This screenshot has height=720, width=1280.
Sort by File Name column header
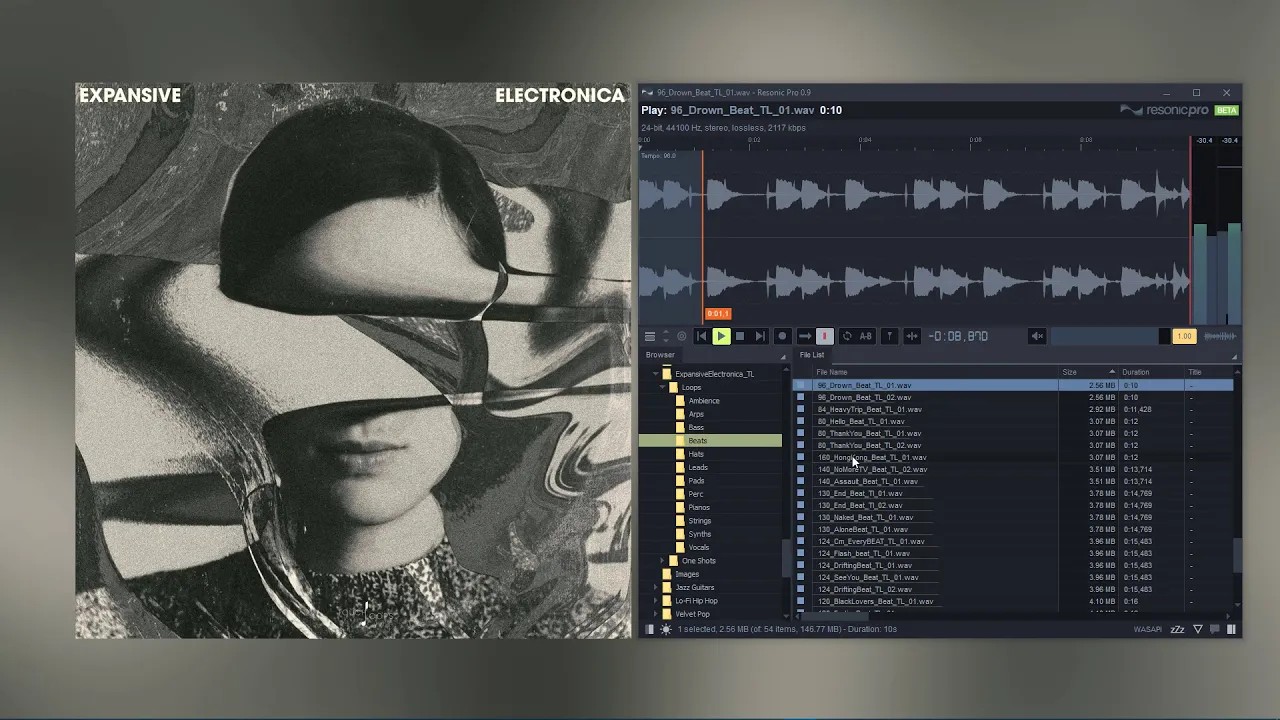(x=831, y=372)
